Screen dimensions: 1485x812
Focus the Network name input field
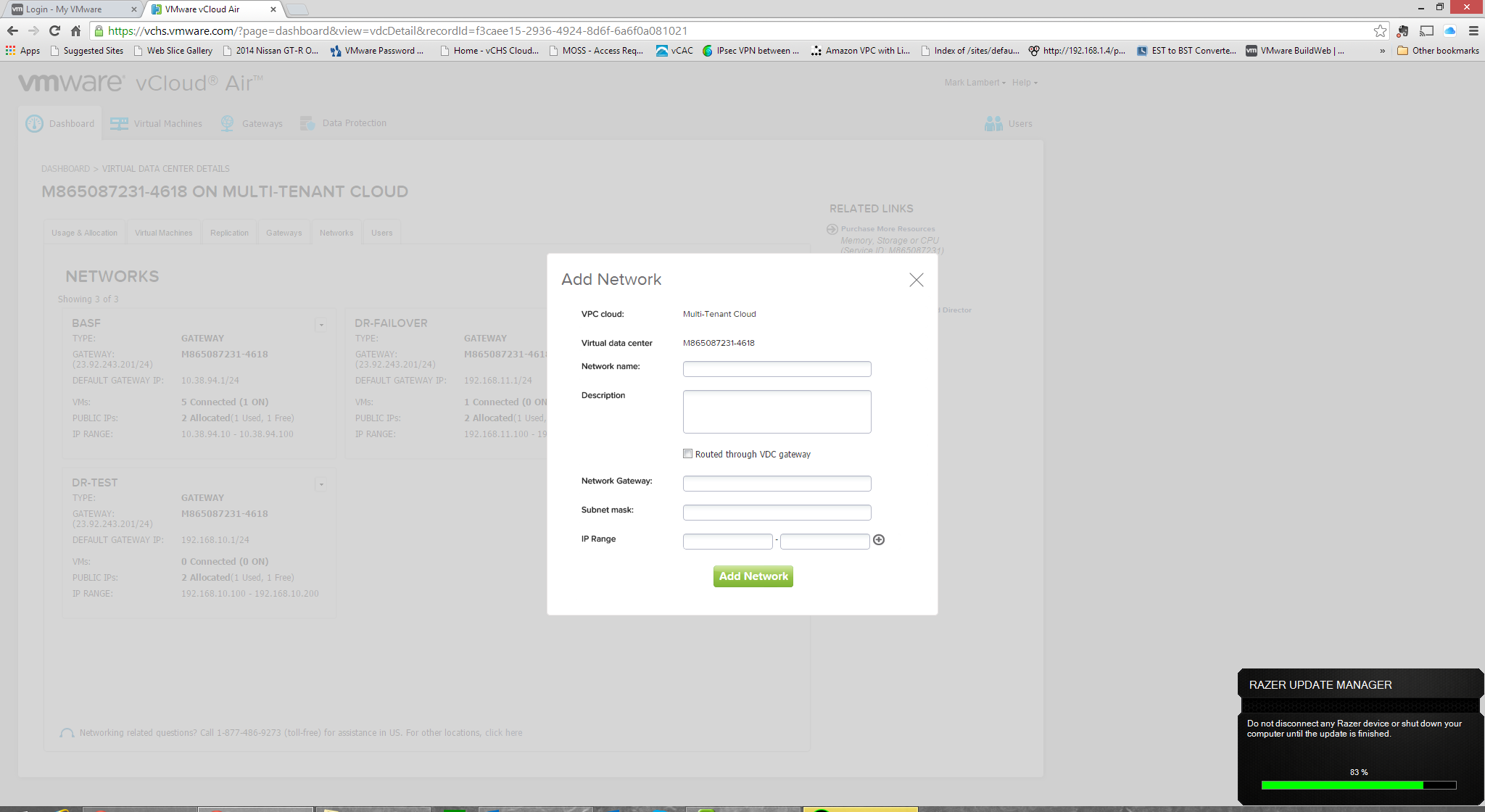(777, 369)
